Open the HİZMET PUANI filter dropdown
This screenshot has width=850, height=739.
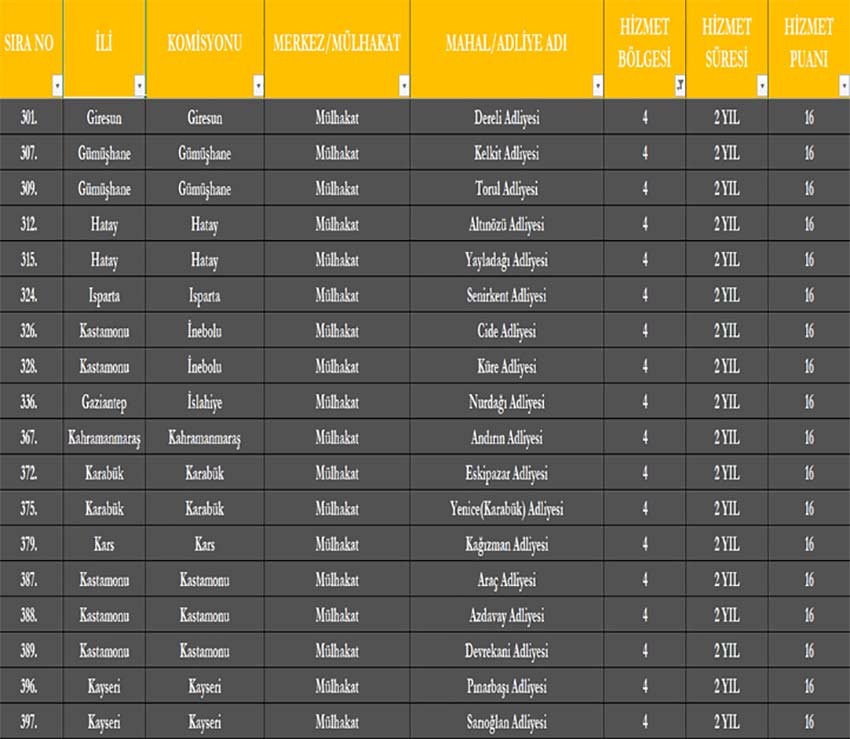point(844,86)
